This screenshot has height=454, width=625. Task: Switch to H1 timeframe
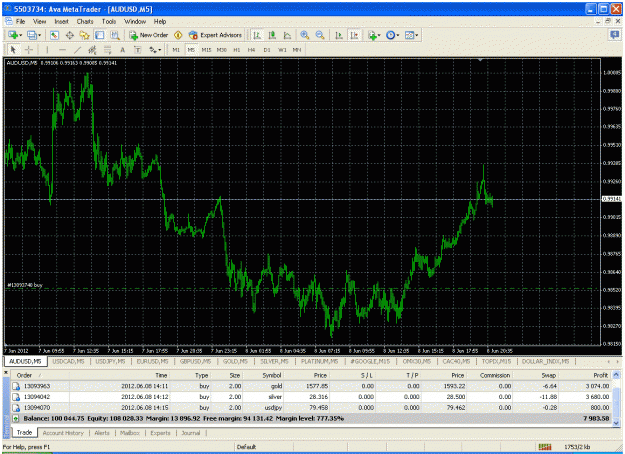237,50
